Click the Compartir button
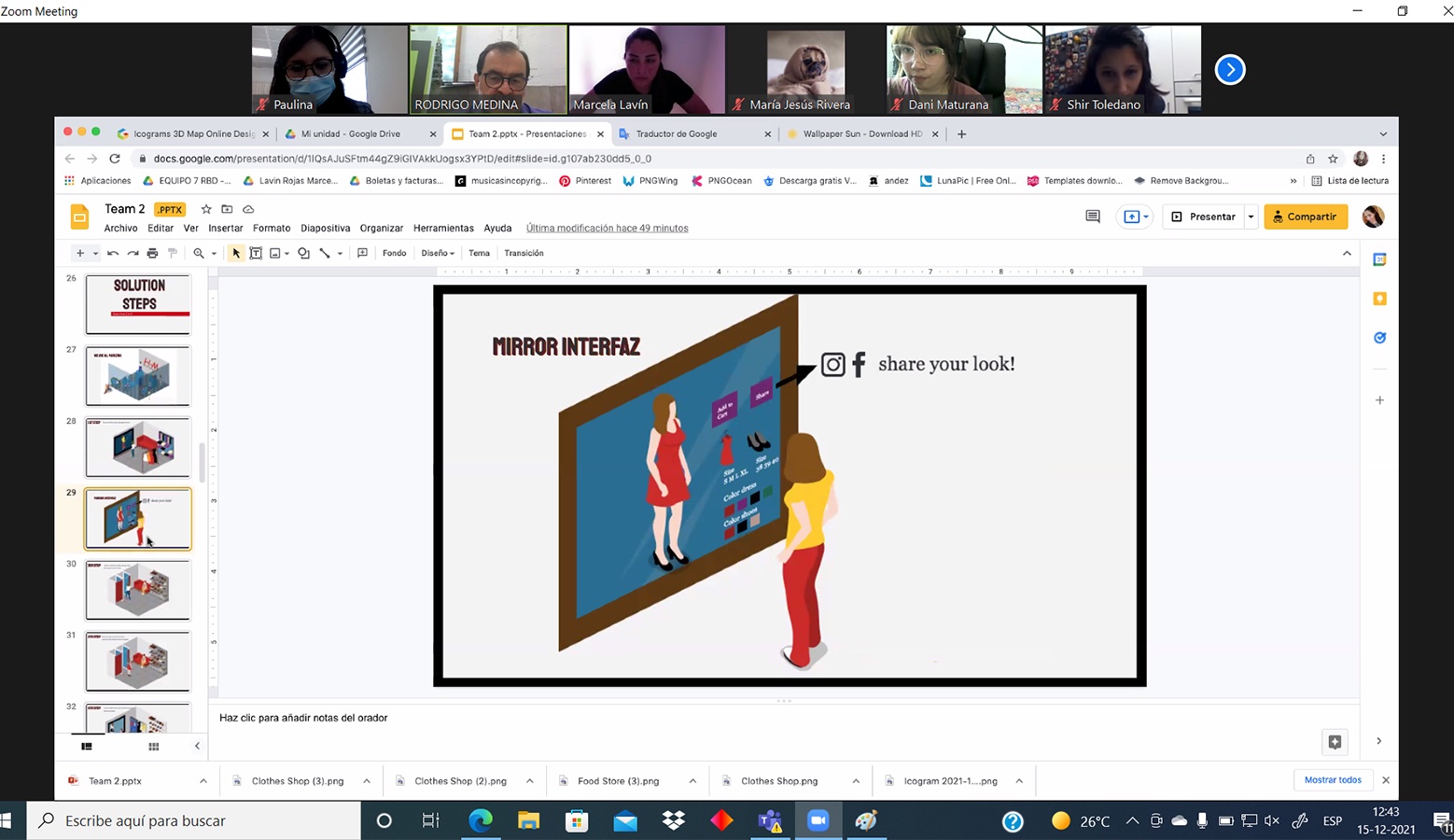This screenshot has height=840, width=1454. coord(1305,217)
